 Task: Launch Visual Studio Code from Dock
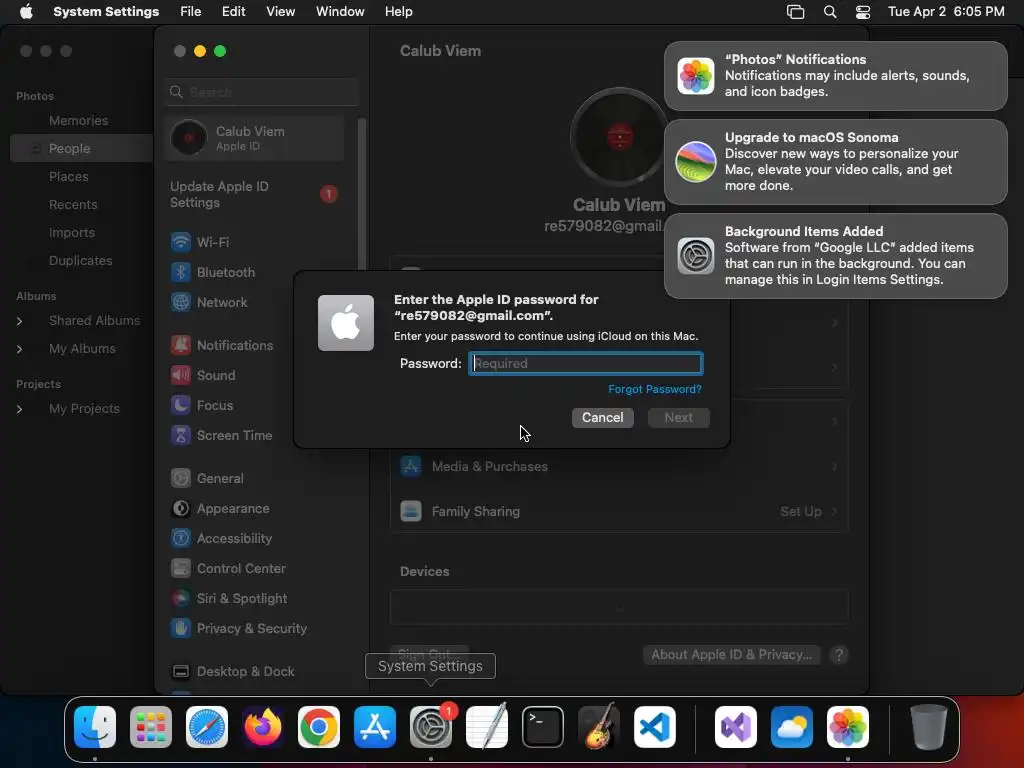655,727
